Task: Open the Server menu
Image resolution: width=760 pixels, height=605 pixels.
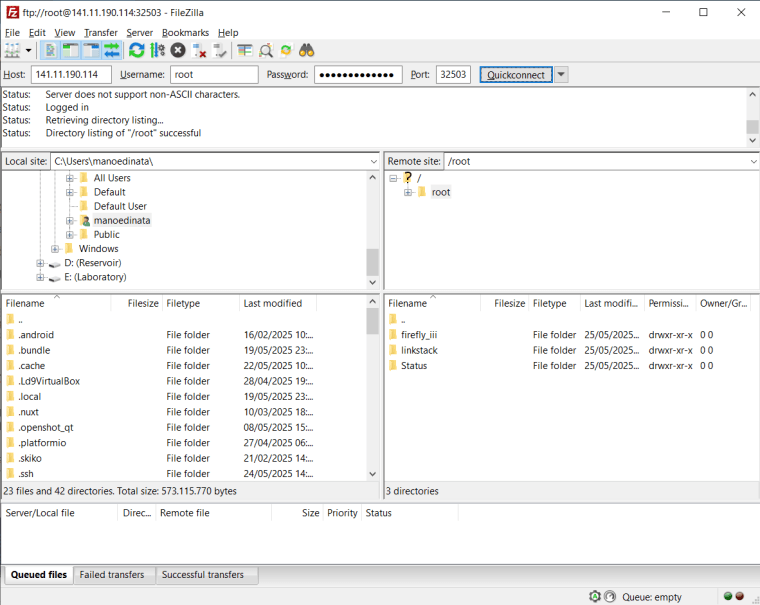Action: tap(140, 32)
